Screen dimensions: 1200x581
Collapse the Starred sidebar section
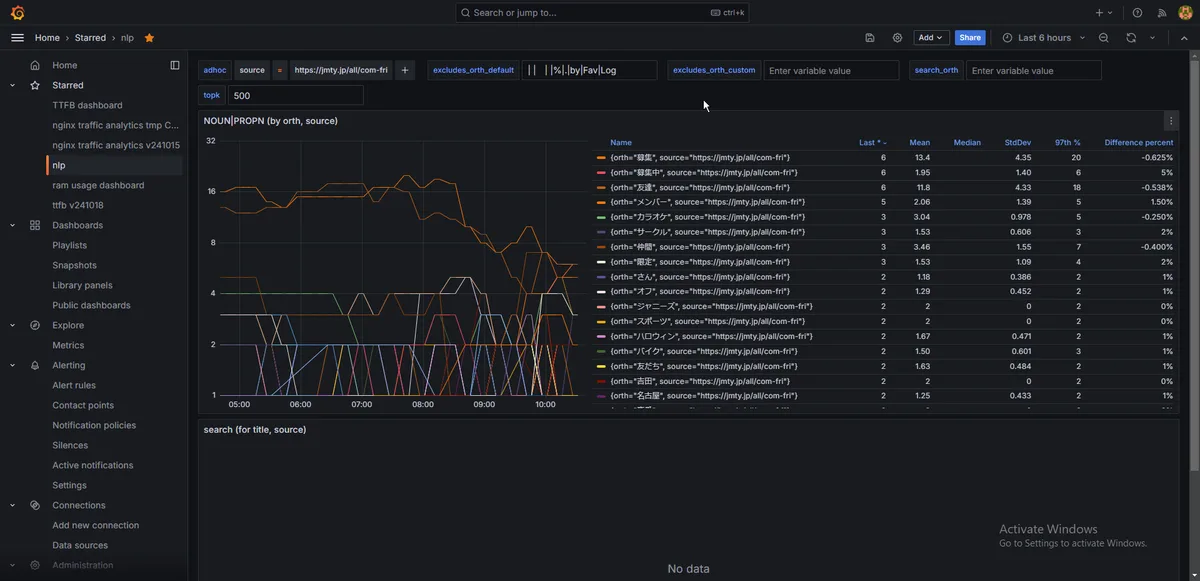[x=12, y=85]
